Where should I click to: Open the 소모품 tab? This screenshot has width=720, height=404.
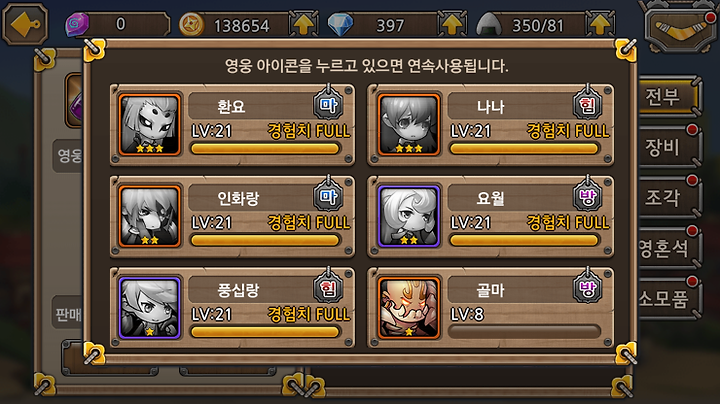pos(668,299)
